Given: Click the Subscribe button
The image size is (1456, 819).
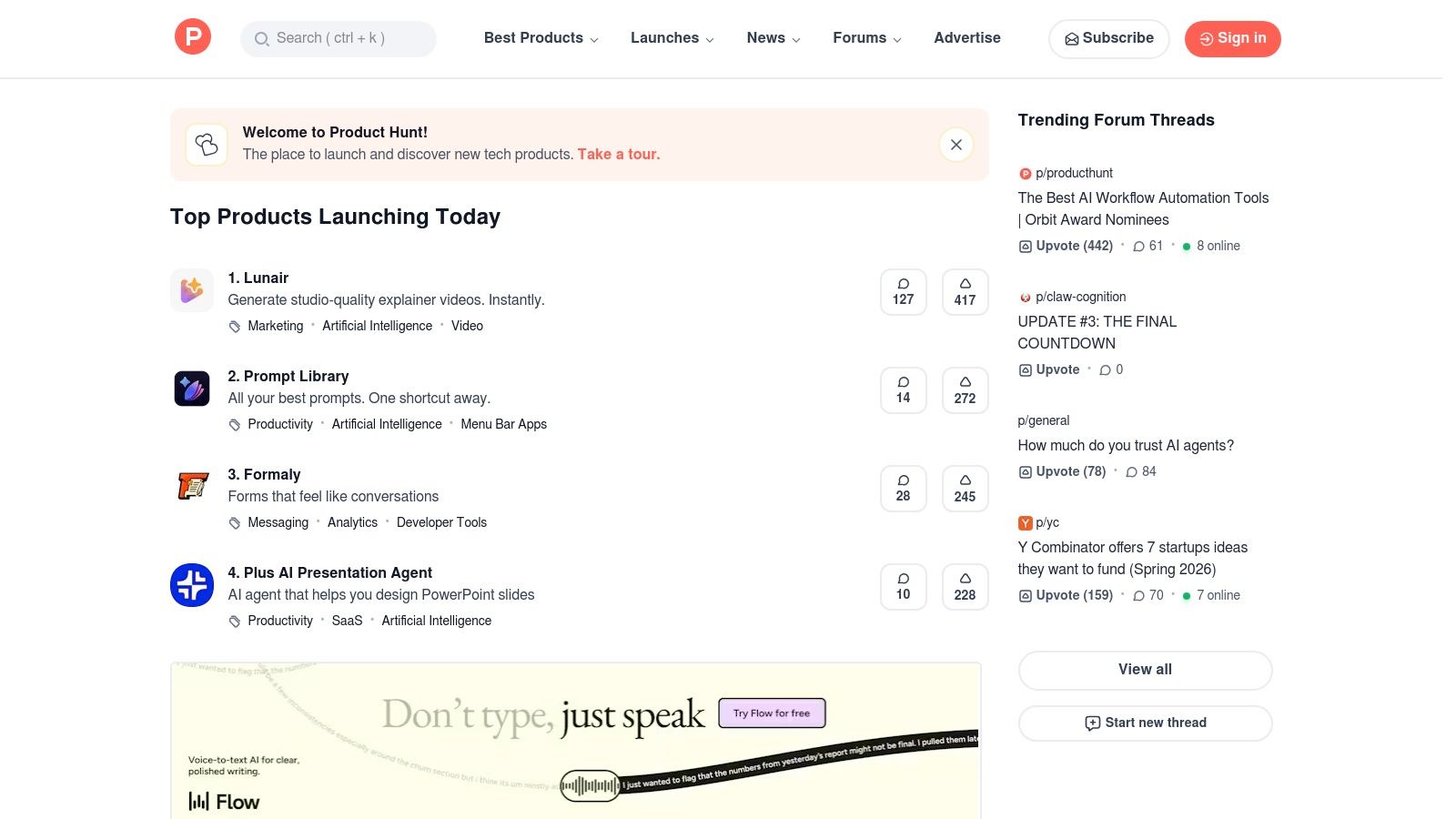Looking at the screenshot, I should click(1109, 39).
